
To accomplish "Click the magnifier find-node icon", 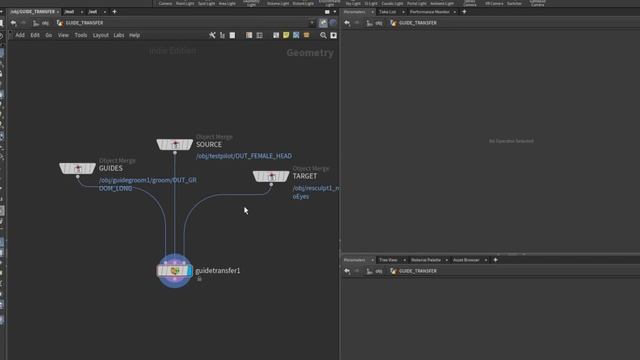I will tap(323, 36).
